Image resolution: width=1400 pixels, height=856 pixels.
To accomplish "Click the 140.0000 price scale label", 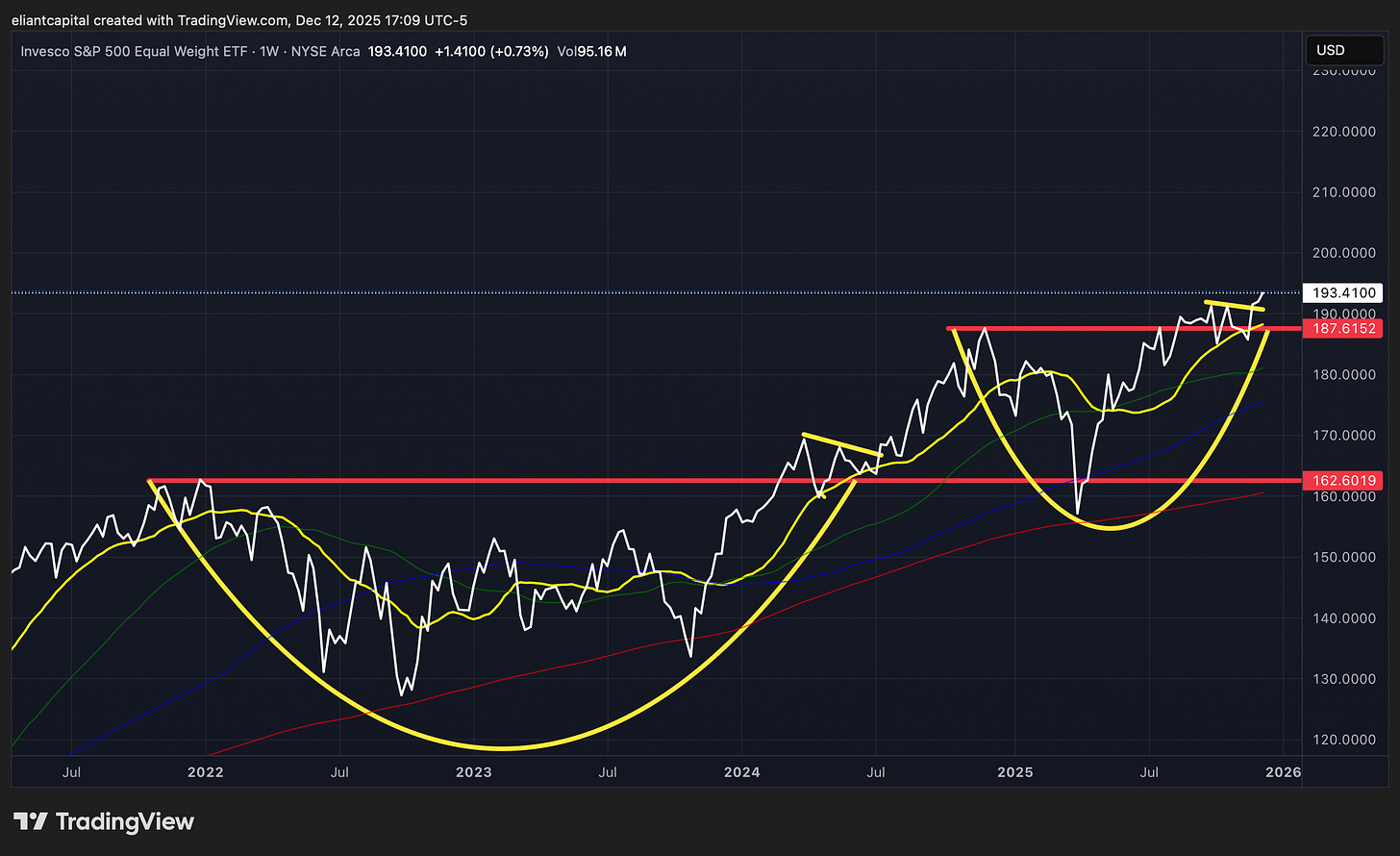I will click(1344, 617).
